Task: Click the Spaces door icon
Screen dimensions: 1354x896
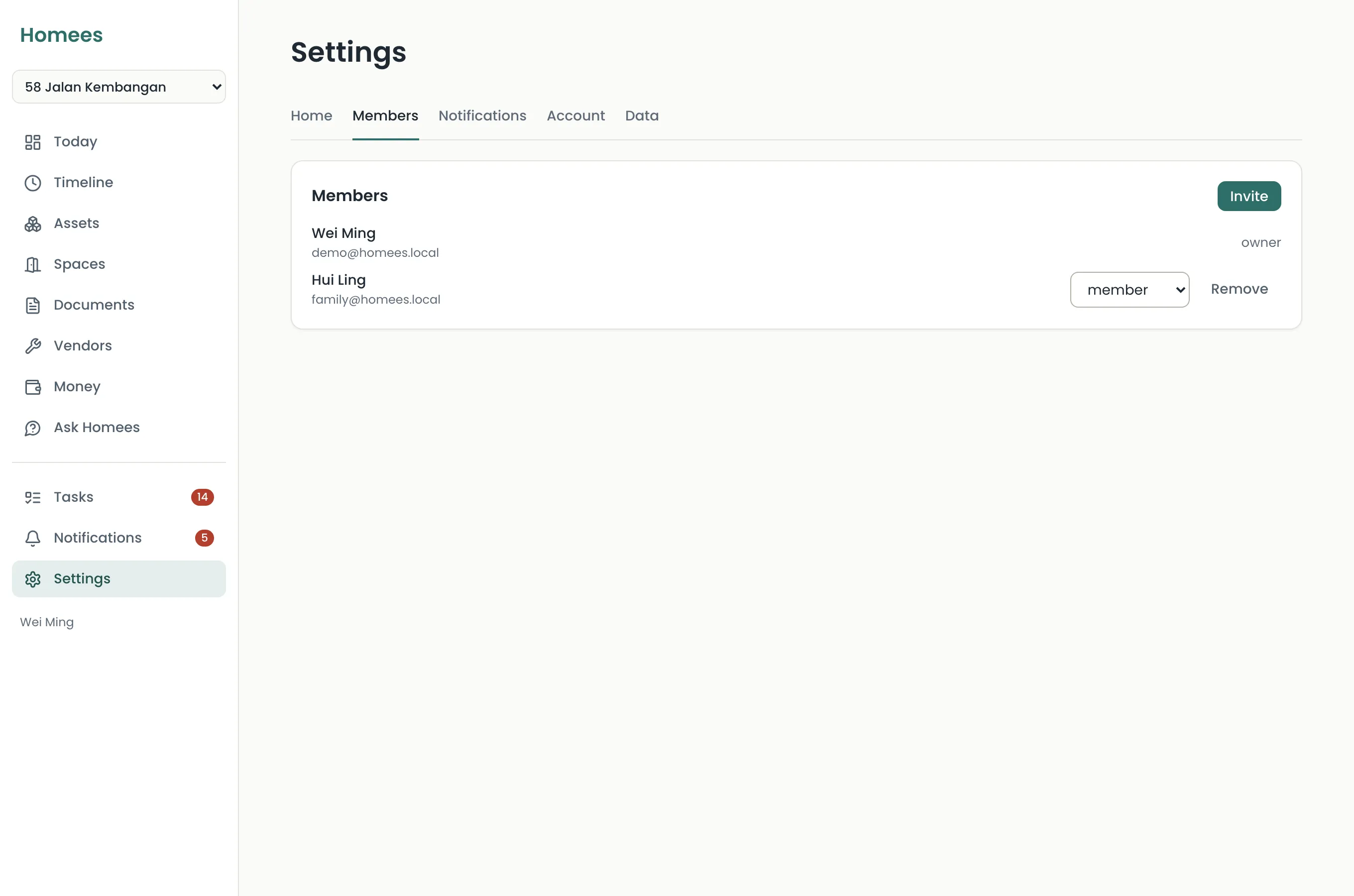Action: coord(32,265)
